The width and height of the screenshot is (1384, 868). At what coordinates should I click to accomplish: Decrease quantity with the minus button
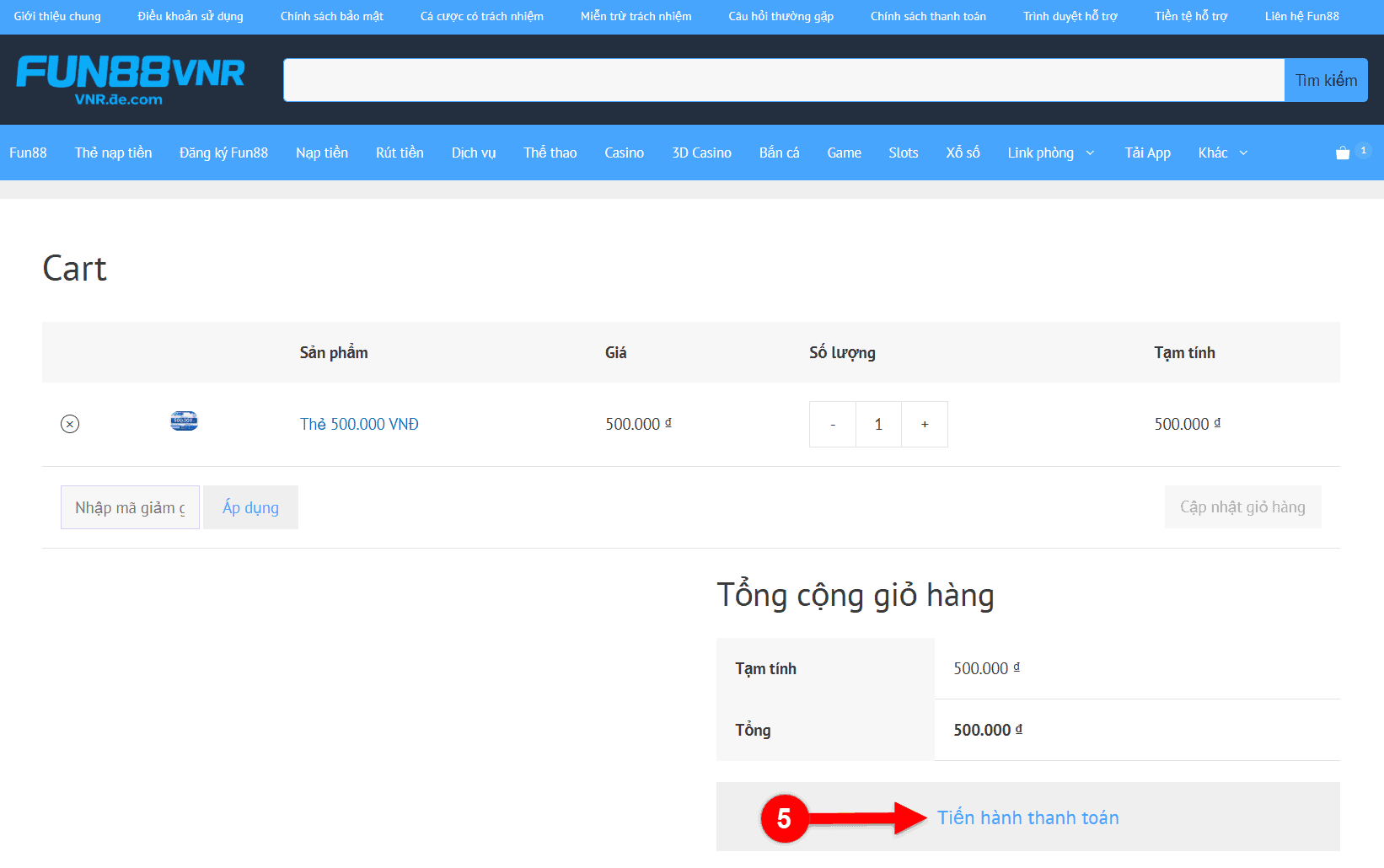pos(833,424)
